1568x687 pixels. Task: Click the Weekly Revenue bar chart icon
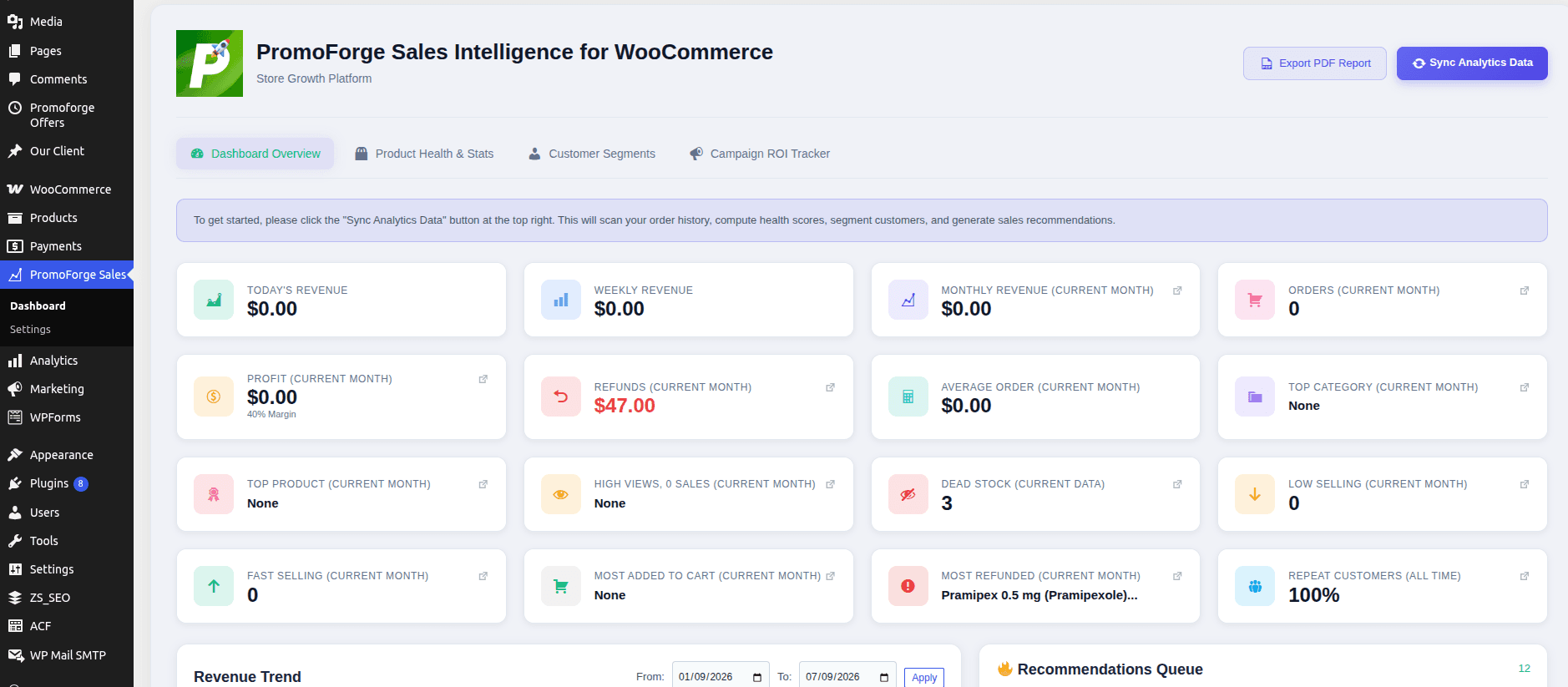[x=561, y=300]
